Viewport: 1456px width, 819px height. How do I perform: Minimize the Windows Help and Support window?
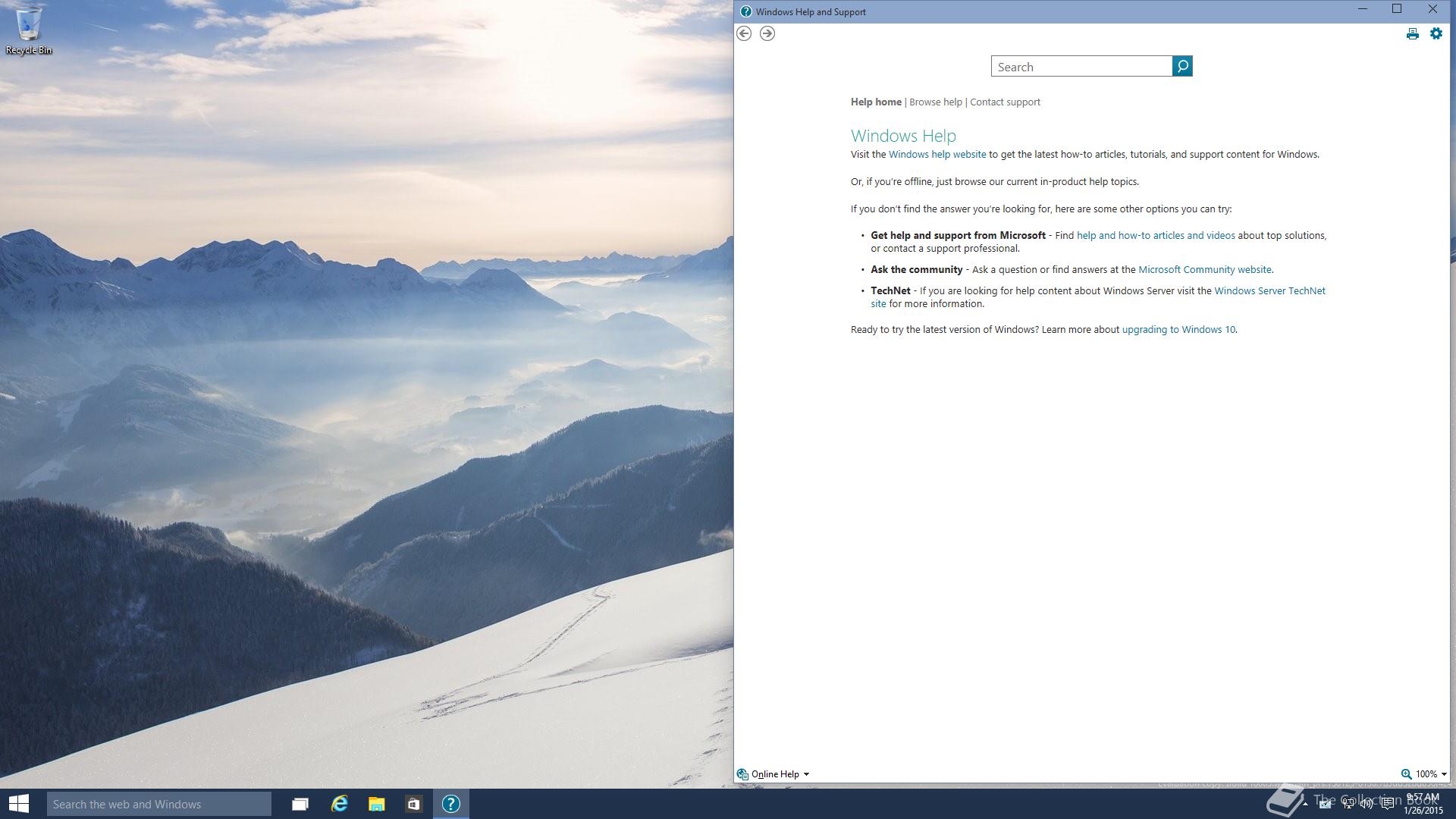[x=1362, y=9]
